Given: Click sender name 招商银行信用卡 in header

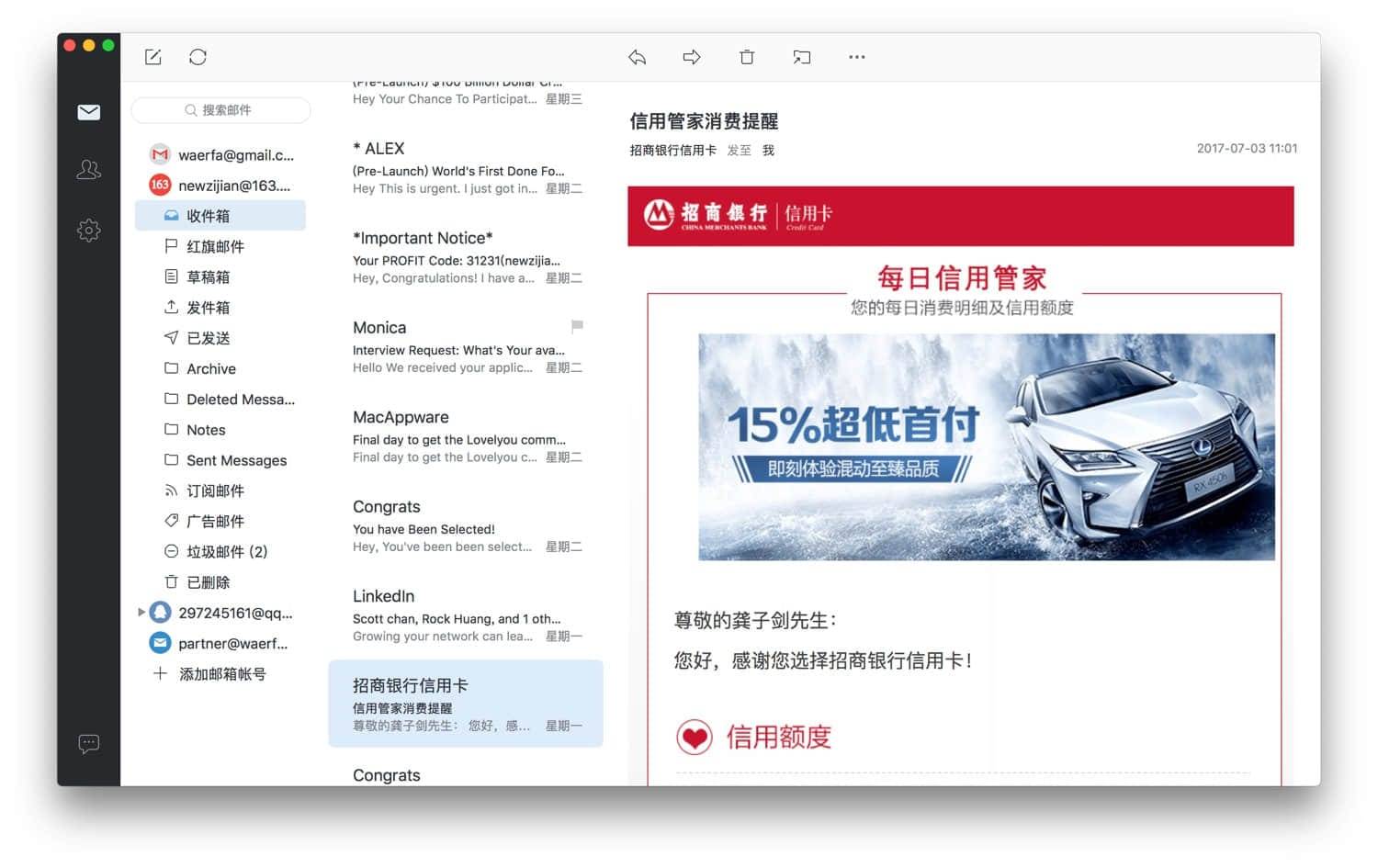Looking at the screenshot, I should pos(673,150).
